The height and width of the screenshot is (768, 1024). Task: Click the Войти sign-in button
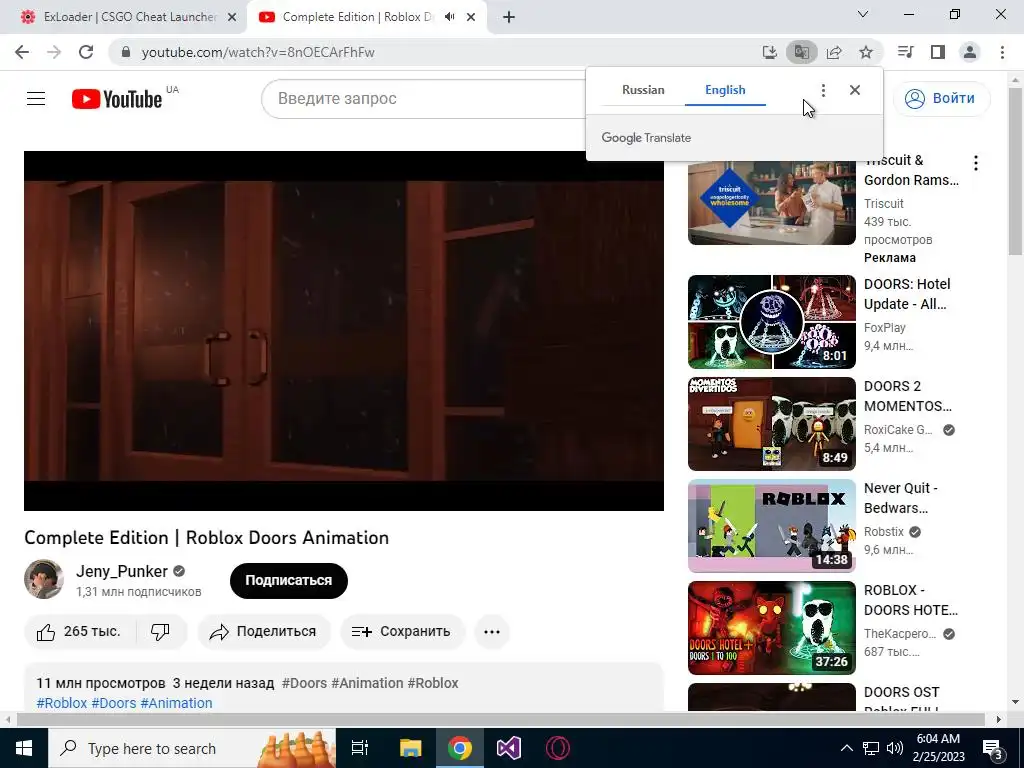tap(941, 99)
